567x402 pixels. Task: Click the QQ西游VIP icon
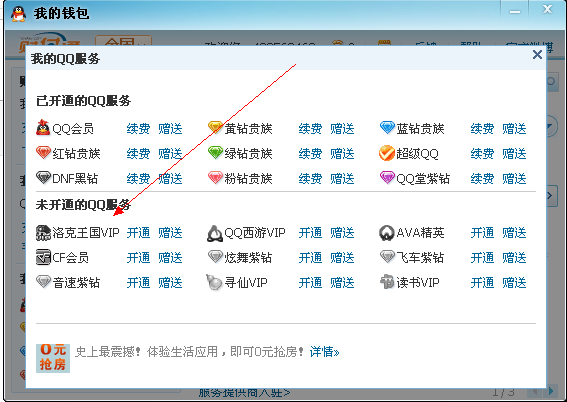tap(215, 233)
